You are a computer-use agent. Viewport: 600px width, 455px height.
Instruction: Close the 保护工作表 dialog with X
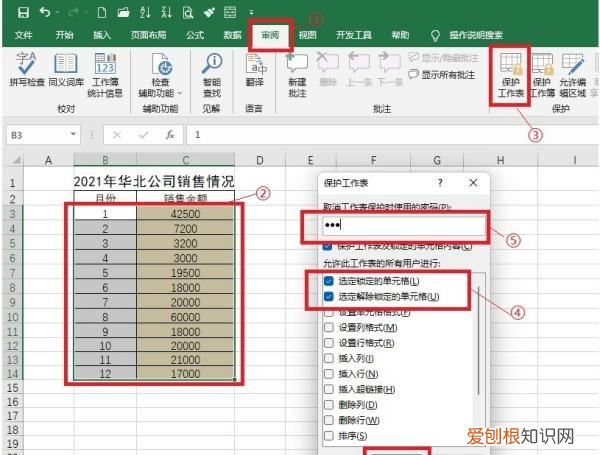pos(473,183)
